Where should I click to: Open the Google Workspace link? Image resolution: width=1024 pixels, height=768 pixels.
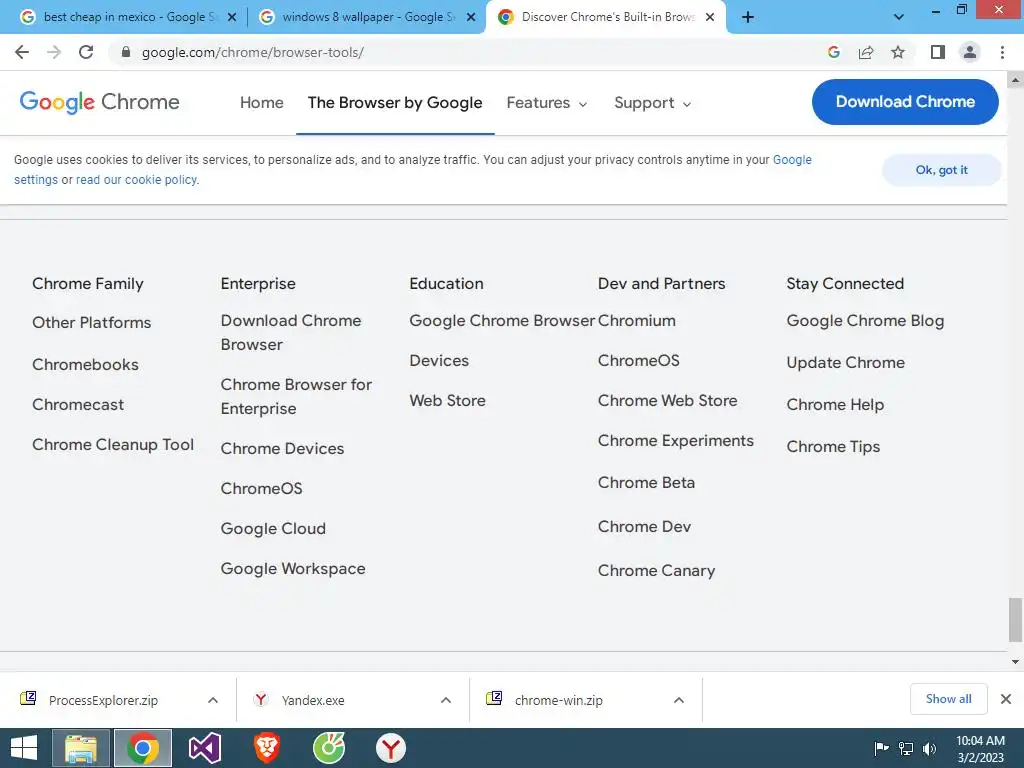(x=293, y=569)
